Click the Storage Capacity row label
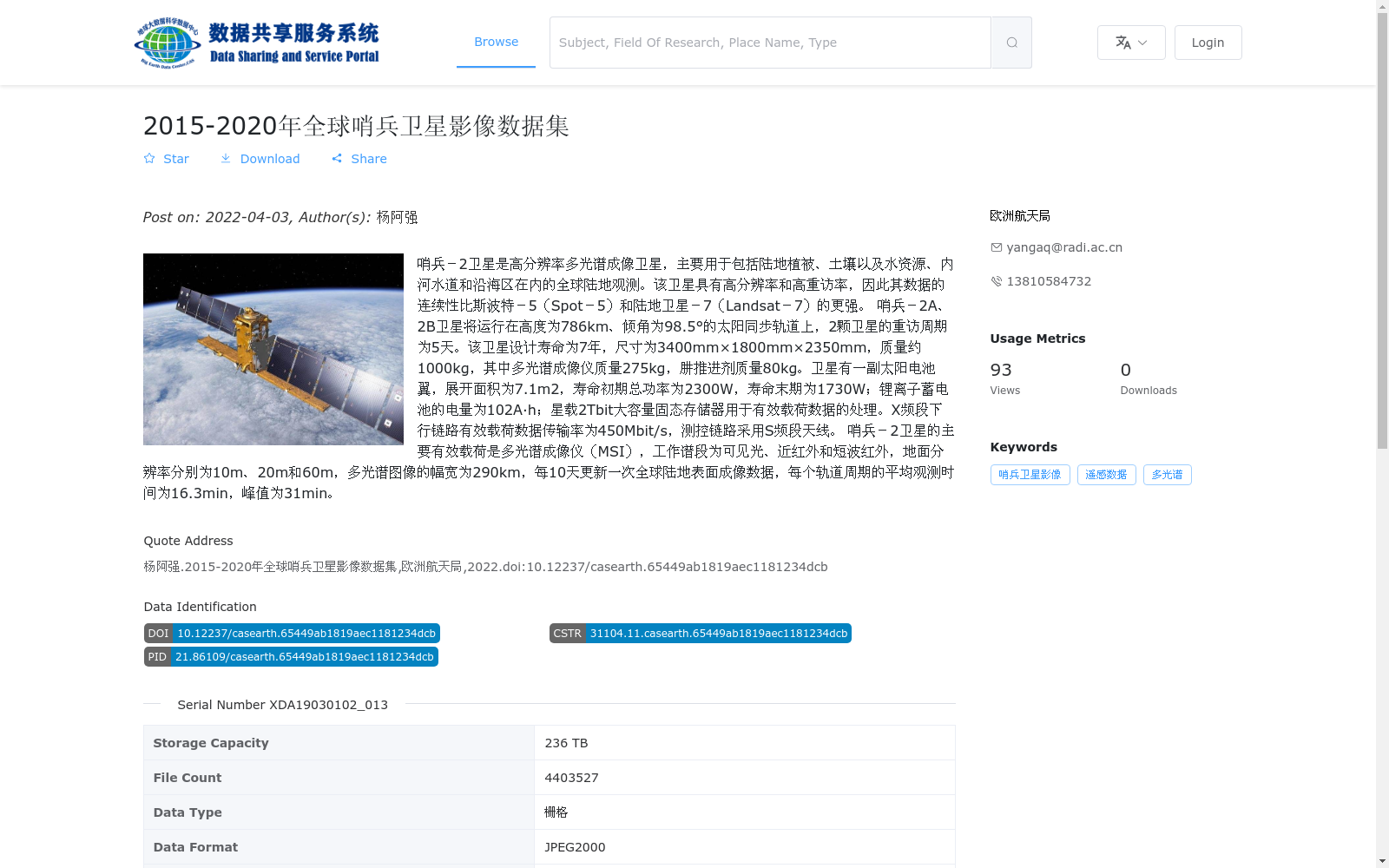Image resolution: width=1389 pixels, height=868 pixels. click(x=211, y=743)
